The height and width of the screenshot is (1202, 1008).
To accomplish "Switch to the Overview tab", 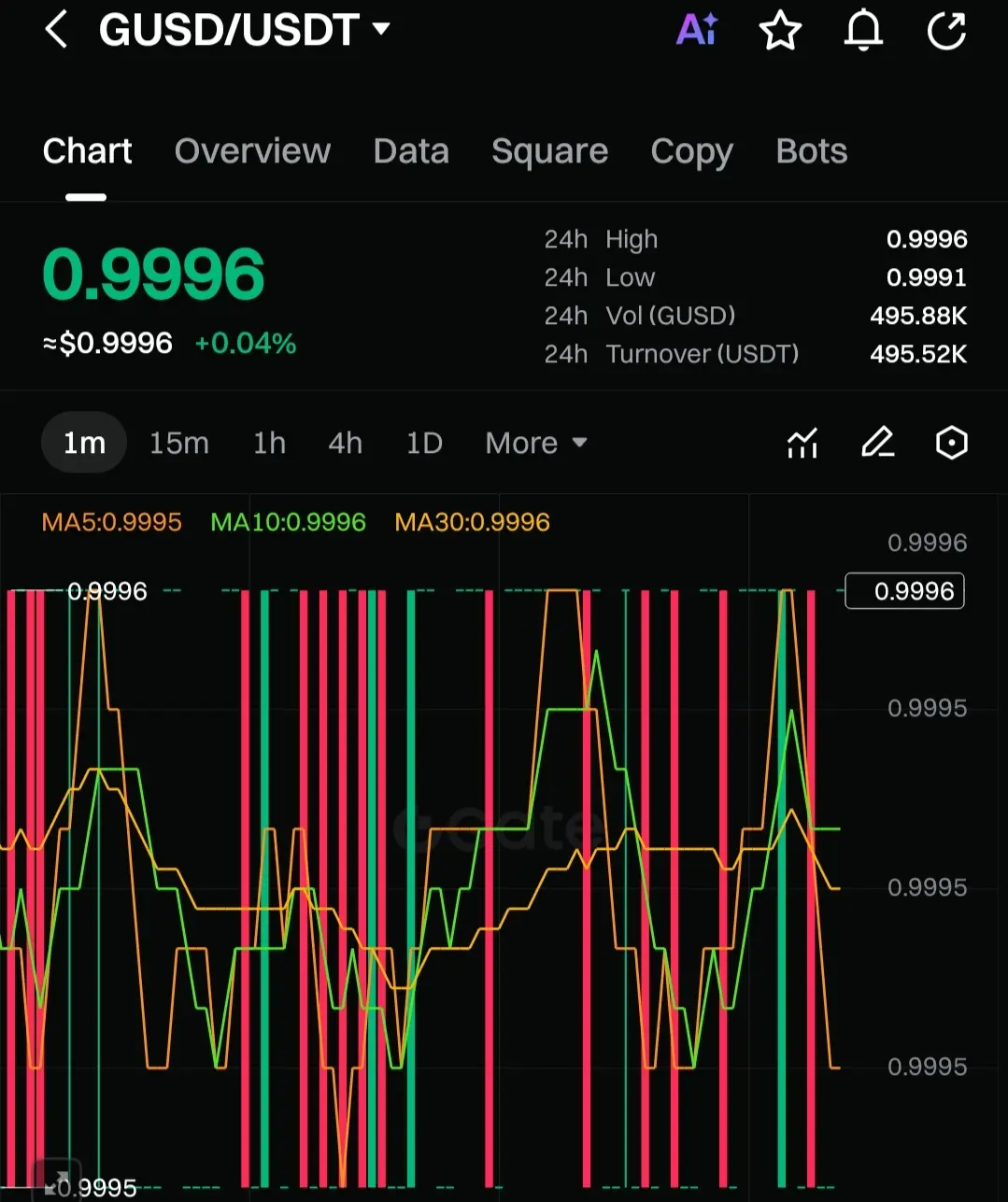I will point(252,151).
